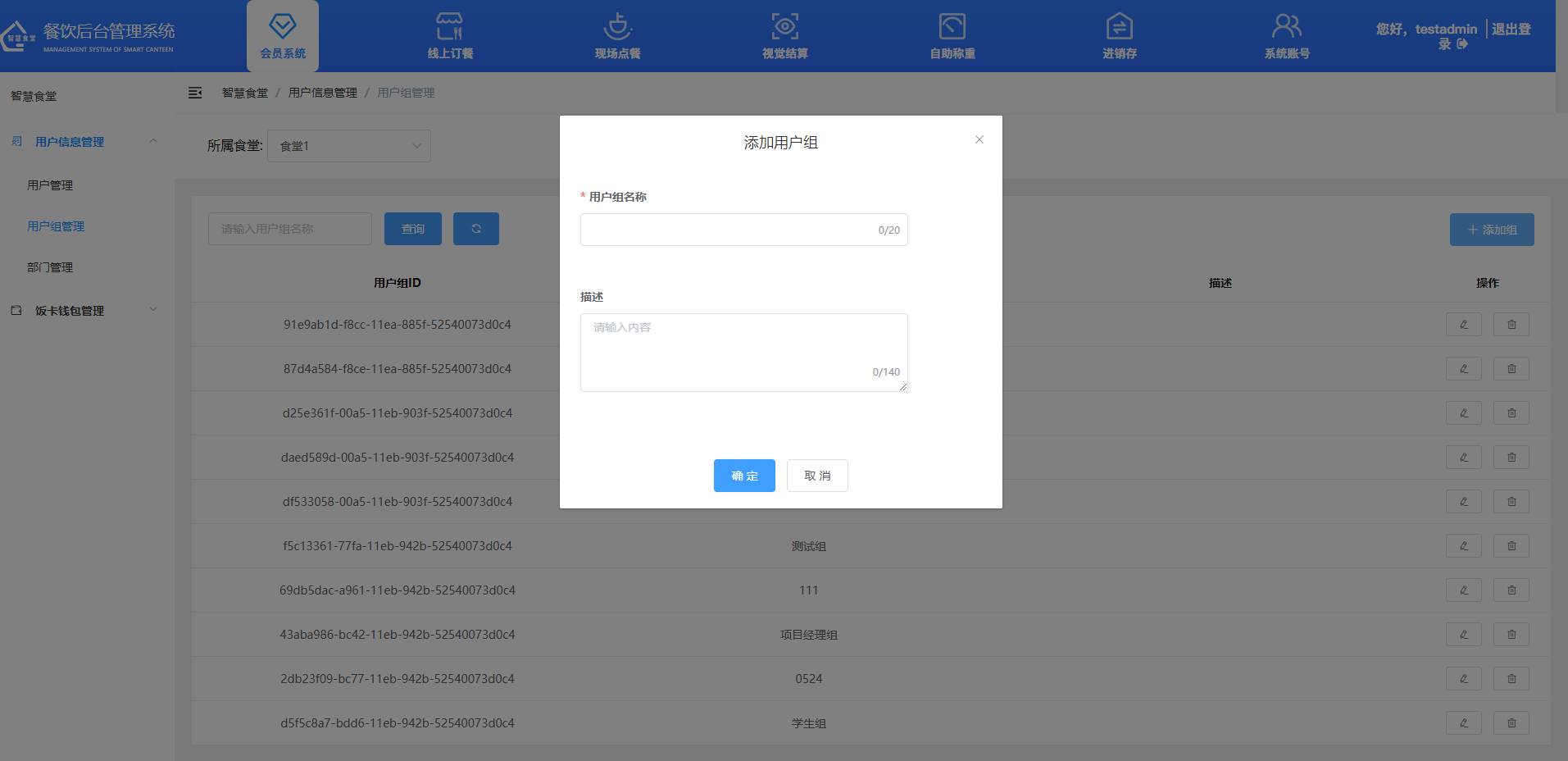Close the 添加用户组 dialog with the X
The height and width of the screenshot is (761, 1568).
coord(979,139)
